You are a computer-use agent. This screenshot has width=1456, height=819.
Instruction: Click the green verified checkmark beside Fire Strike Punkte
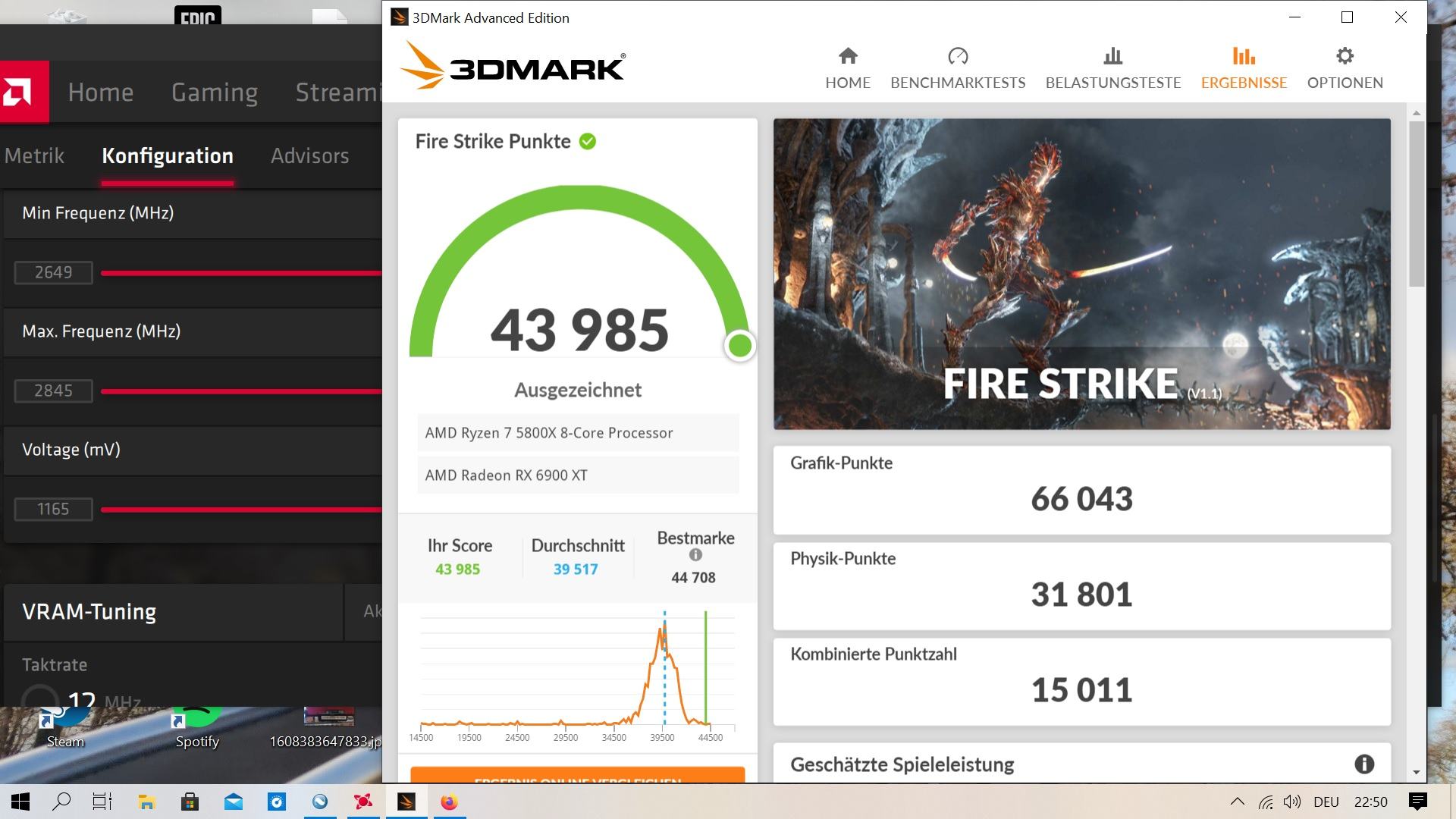point(588,141)
